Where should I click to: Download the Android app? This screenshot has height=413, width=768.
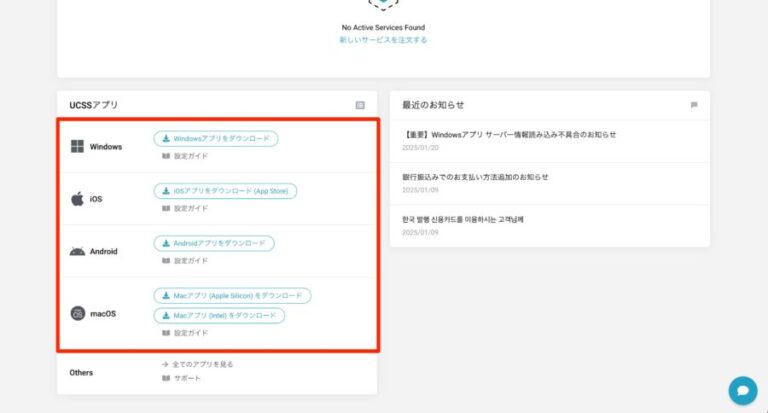coord(213,243)
